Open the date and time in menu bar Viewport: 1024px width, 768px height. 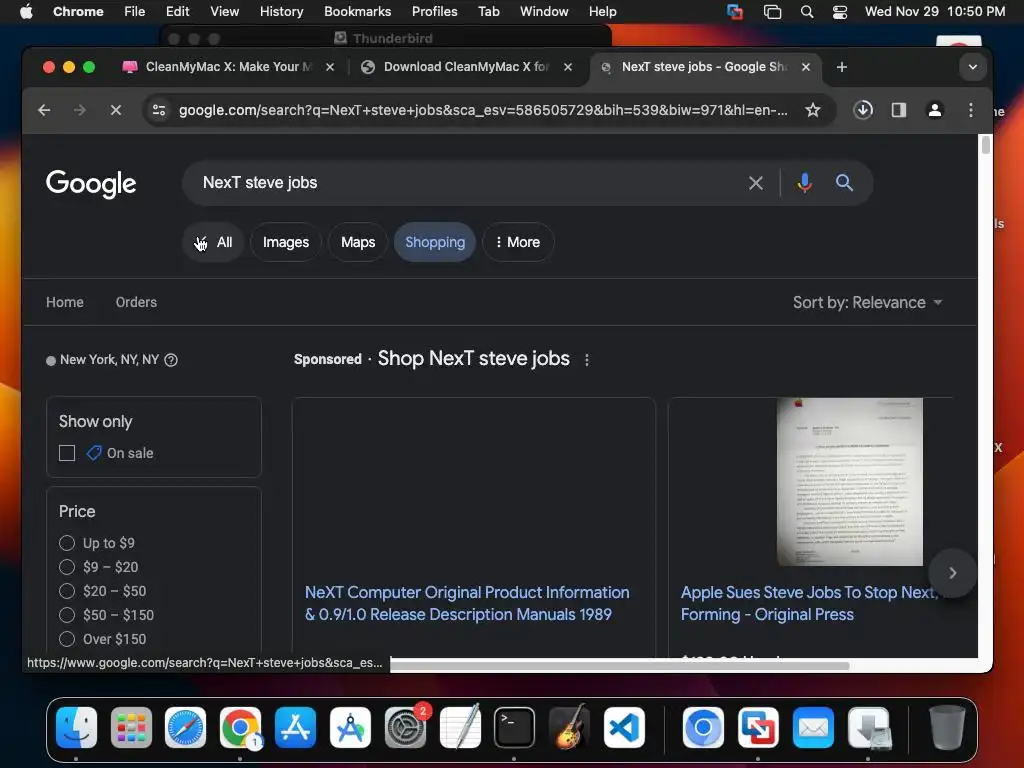[935, 12]
